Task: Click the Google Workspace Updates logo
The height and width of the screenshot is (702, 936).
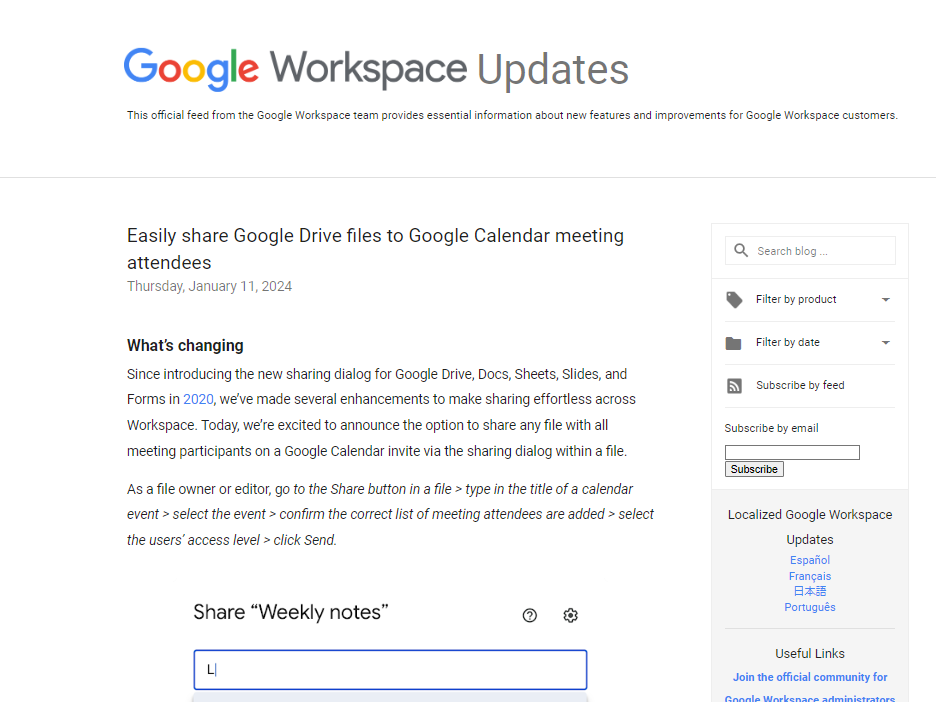Action: point(375,68)
